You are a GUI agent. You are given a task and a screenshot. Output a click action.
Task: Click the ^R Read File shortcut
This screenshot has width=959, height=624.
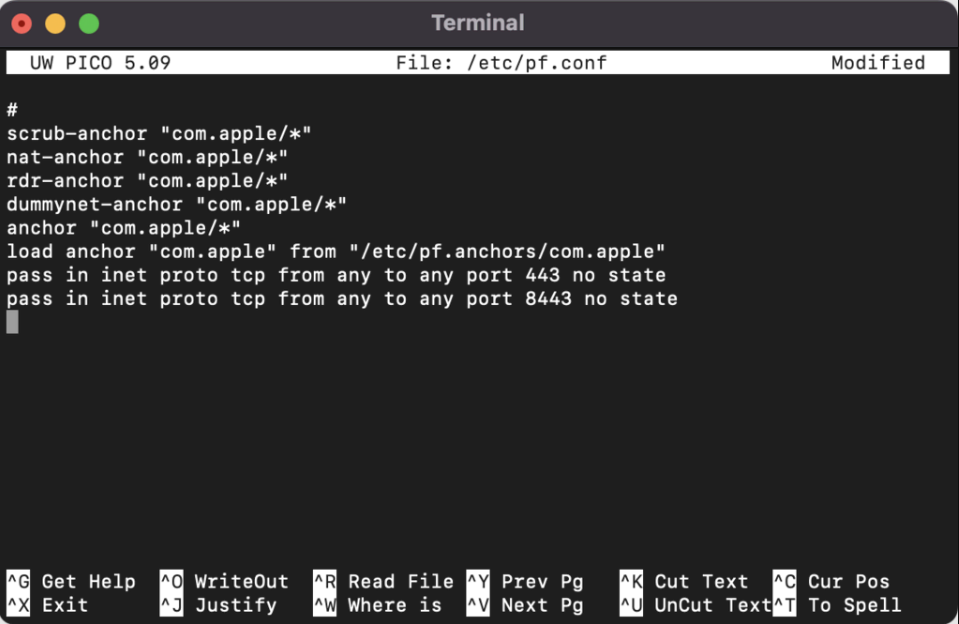coord(385,581)
